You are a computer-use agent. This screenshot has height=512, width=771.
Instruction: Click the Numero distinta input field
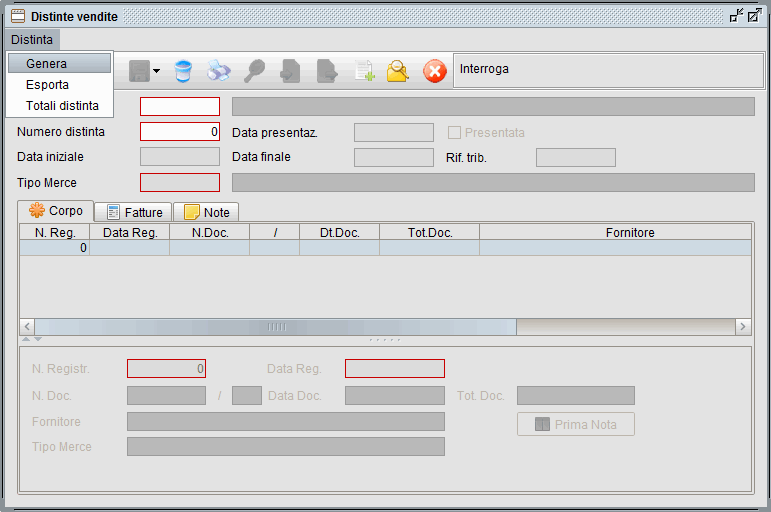tap(180, 132)
